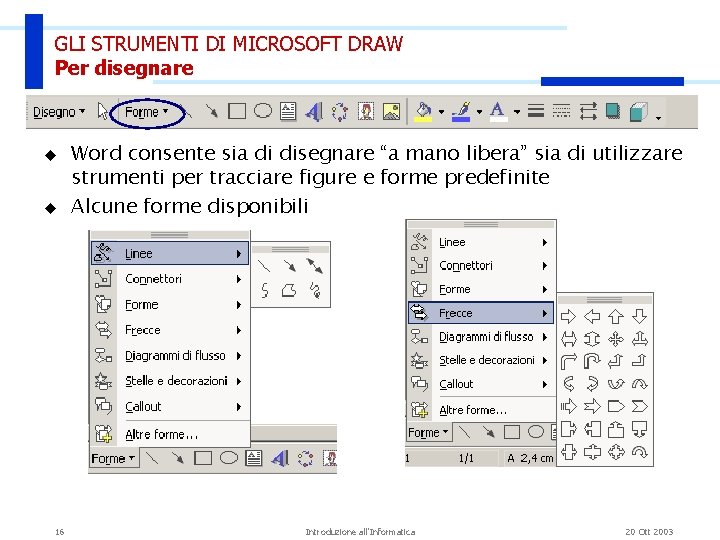Choose dashed line style icon

pyautogui.click(x=561, y=111)
